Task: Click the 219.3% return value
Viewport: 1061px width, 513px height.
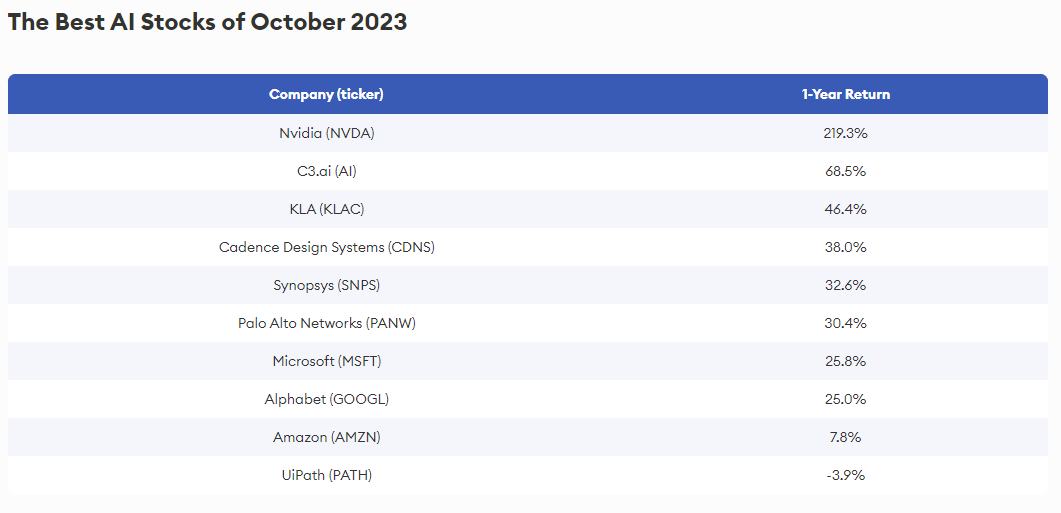Action: tap(846, 133)
